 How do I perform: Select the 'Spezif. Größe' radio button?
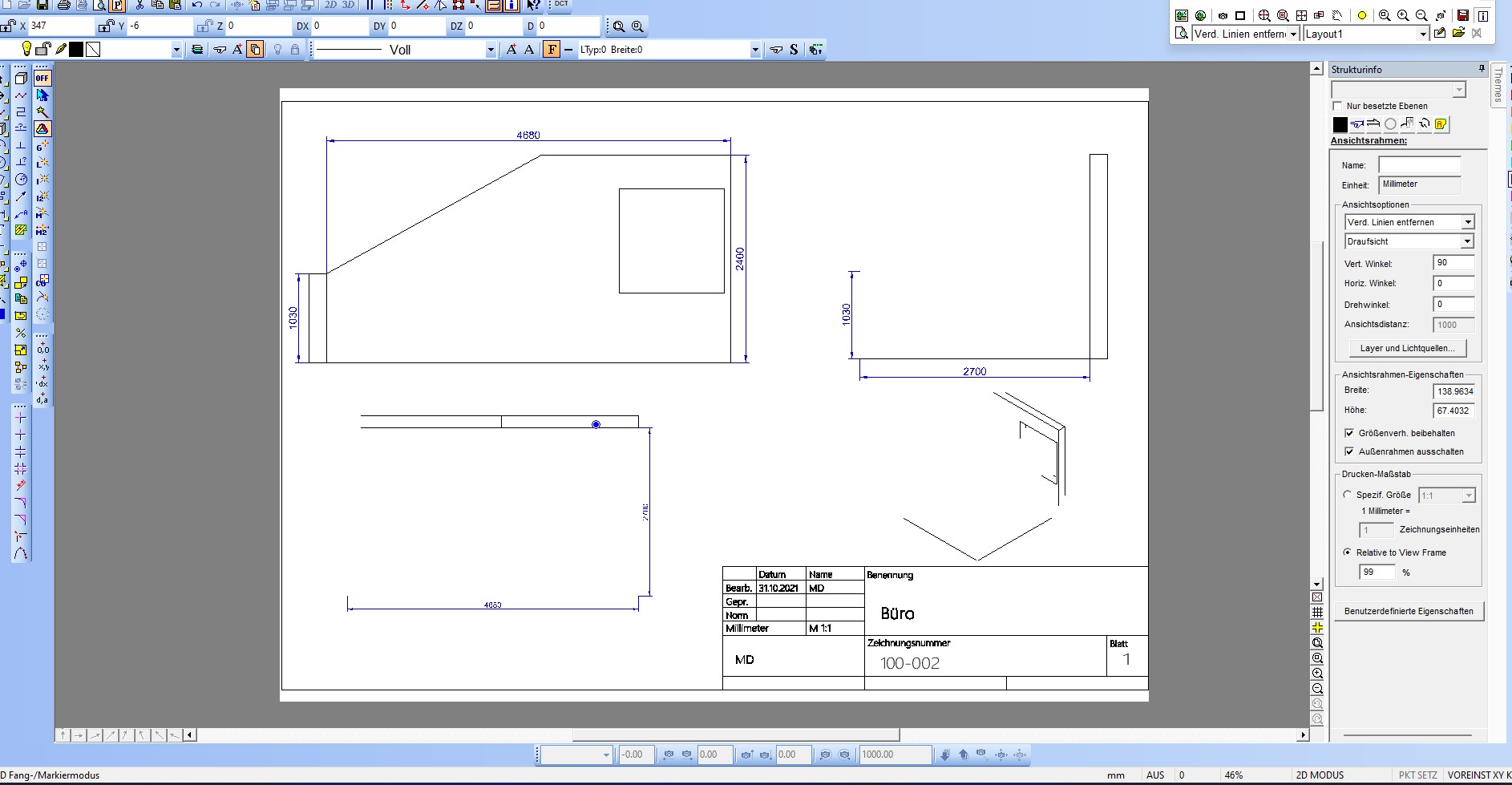(x=1347, y=495)
